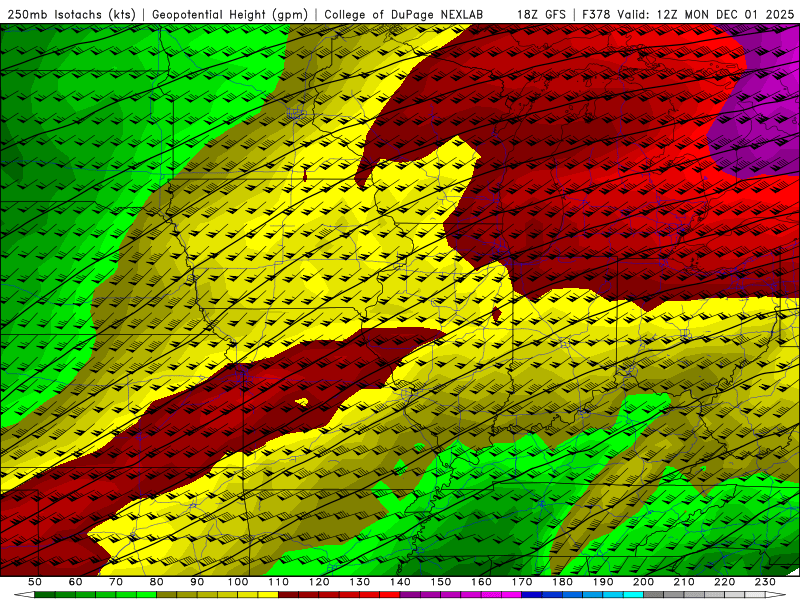Click the 190 label on color scale
800x600 pixels.
[x=603, y=582]
